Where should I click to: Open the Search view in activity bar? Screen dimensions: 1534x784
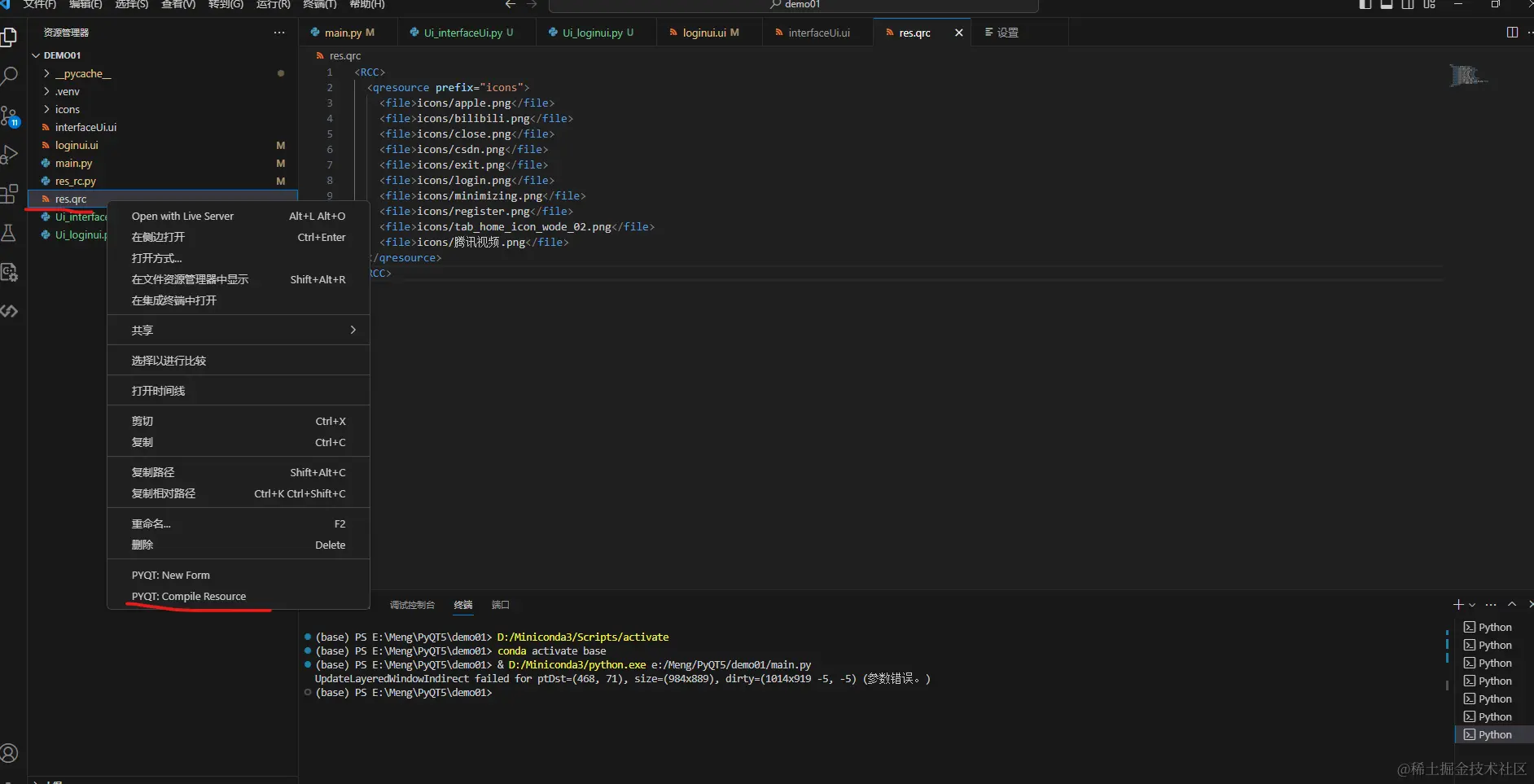point(10,76)
